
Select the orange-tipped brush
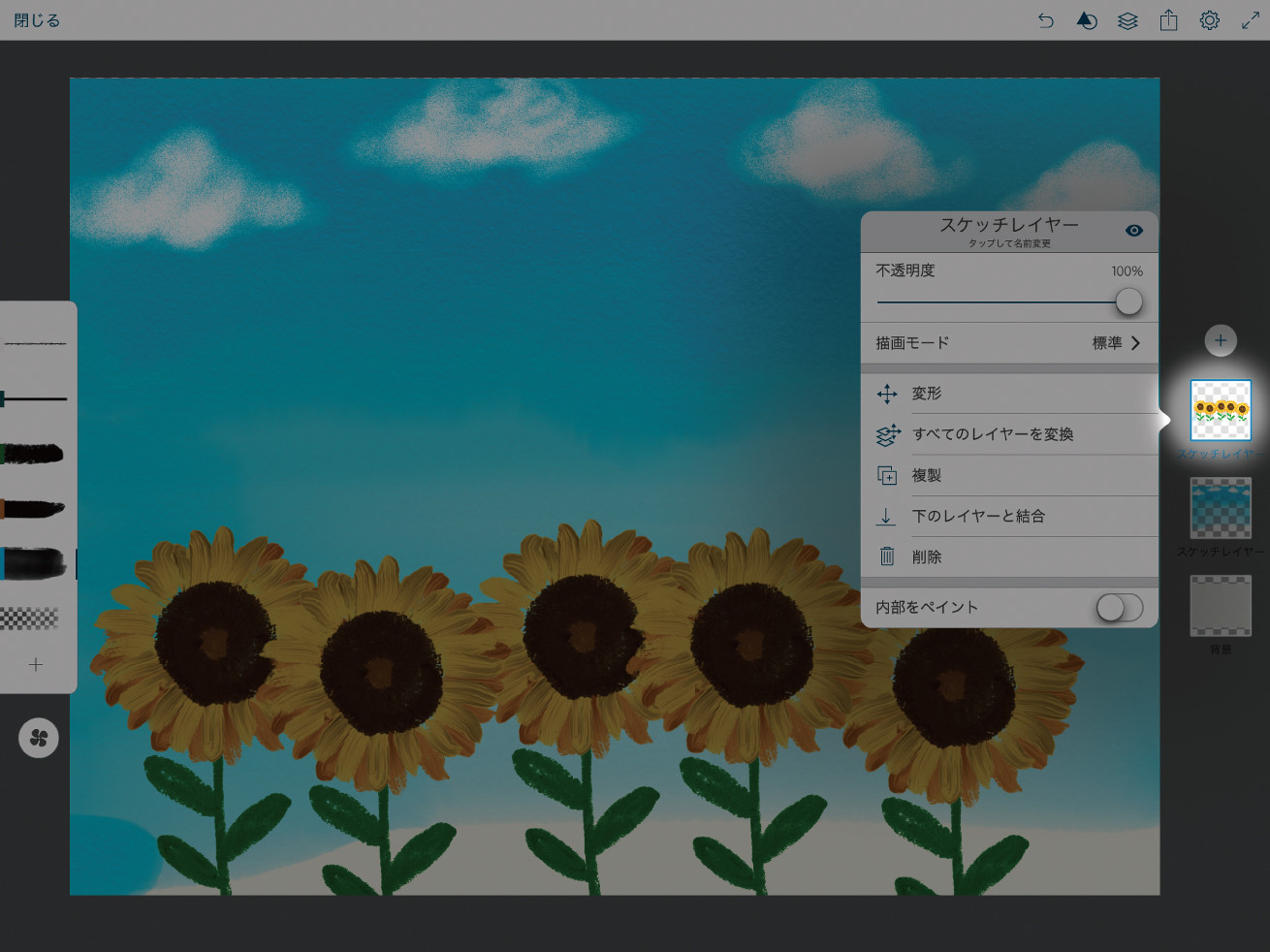pos(33,508)
